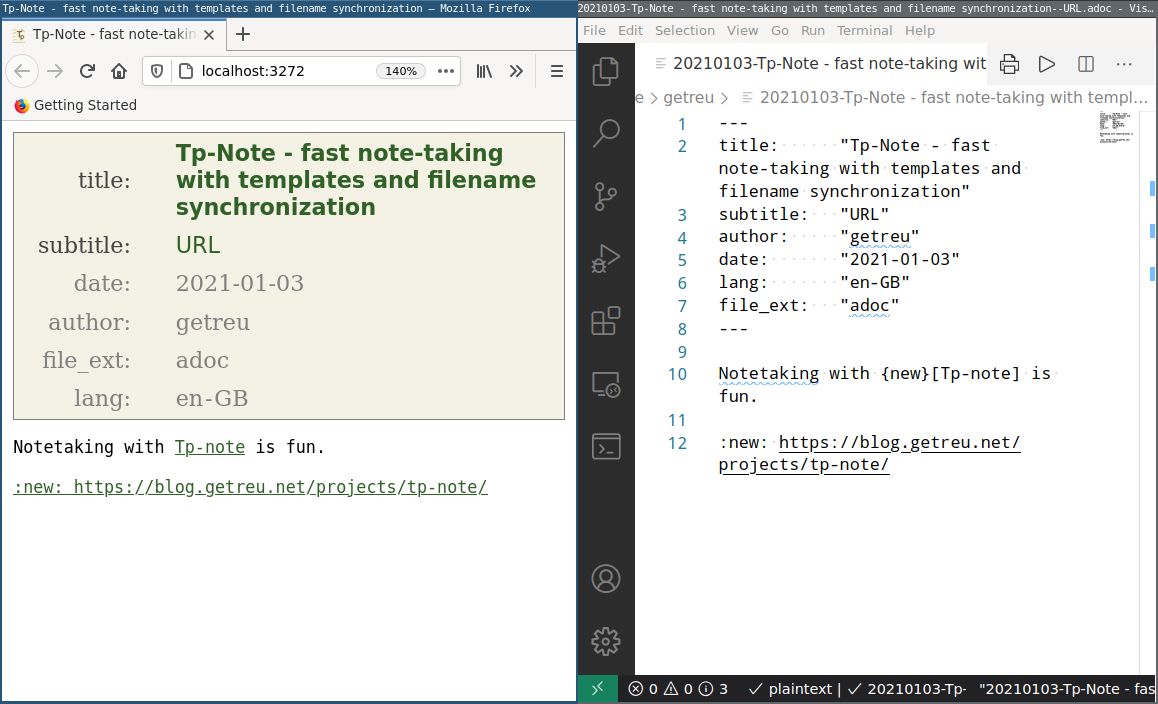This screenshot has height=704, width=1158.
Task: Reset the 140% zoom level indicator
Action: point(401,71)
